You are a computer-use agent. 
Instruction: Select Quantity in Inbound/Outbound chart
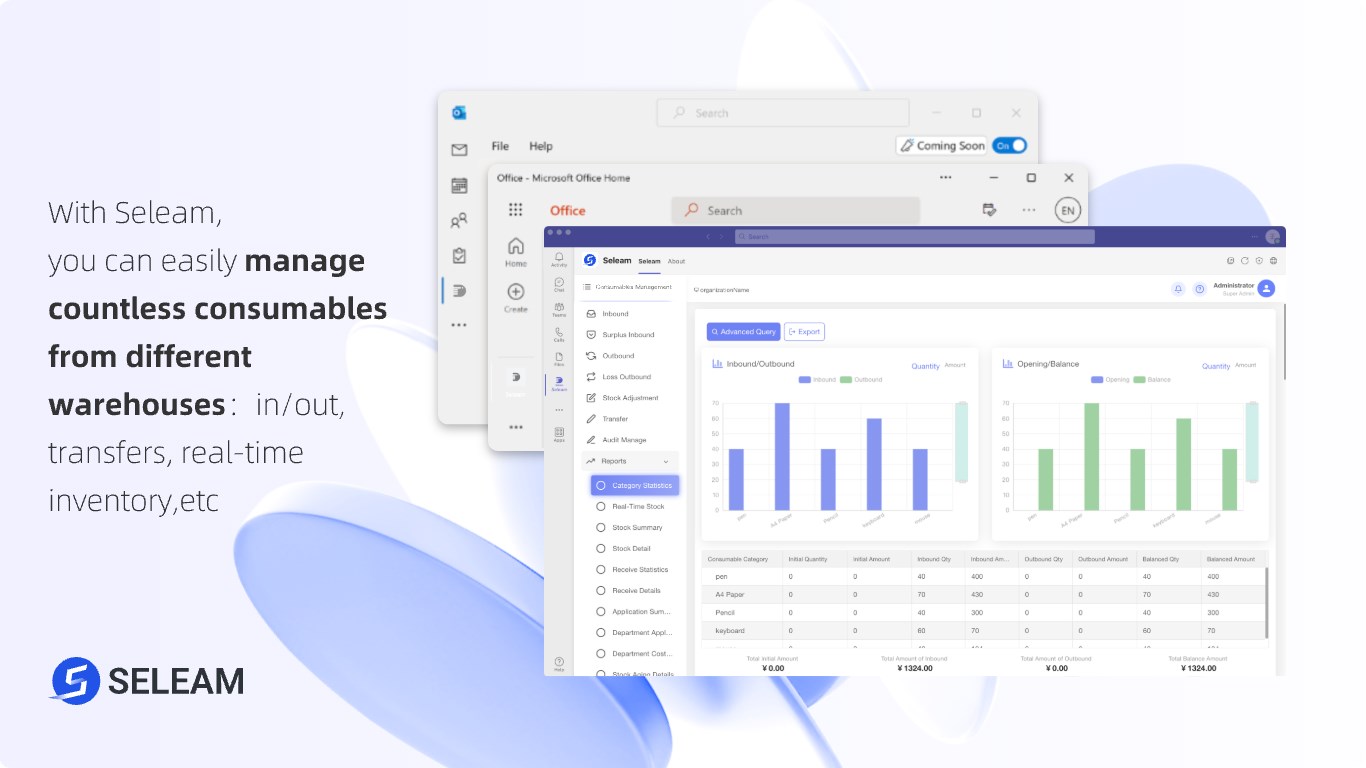coord(925,366)
